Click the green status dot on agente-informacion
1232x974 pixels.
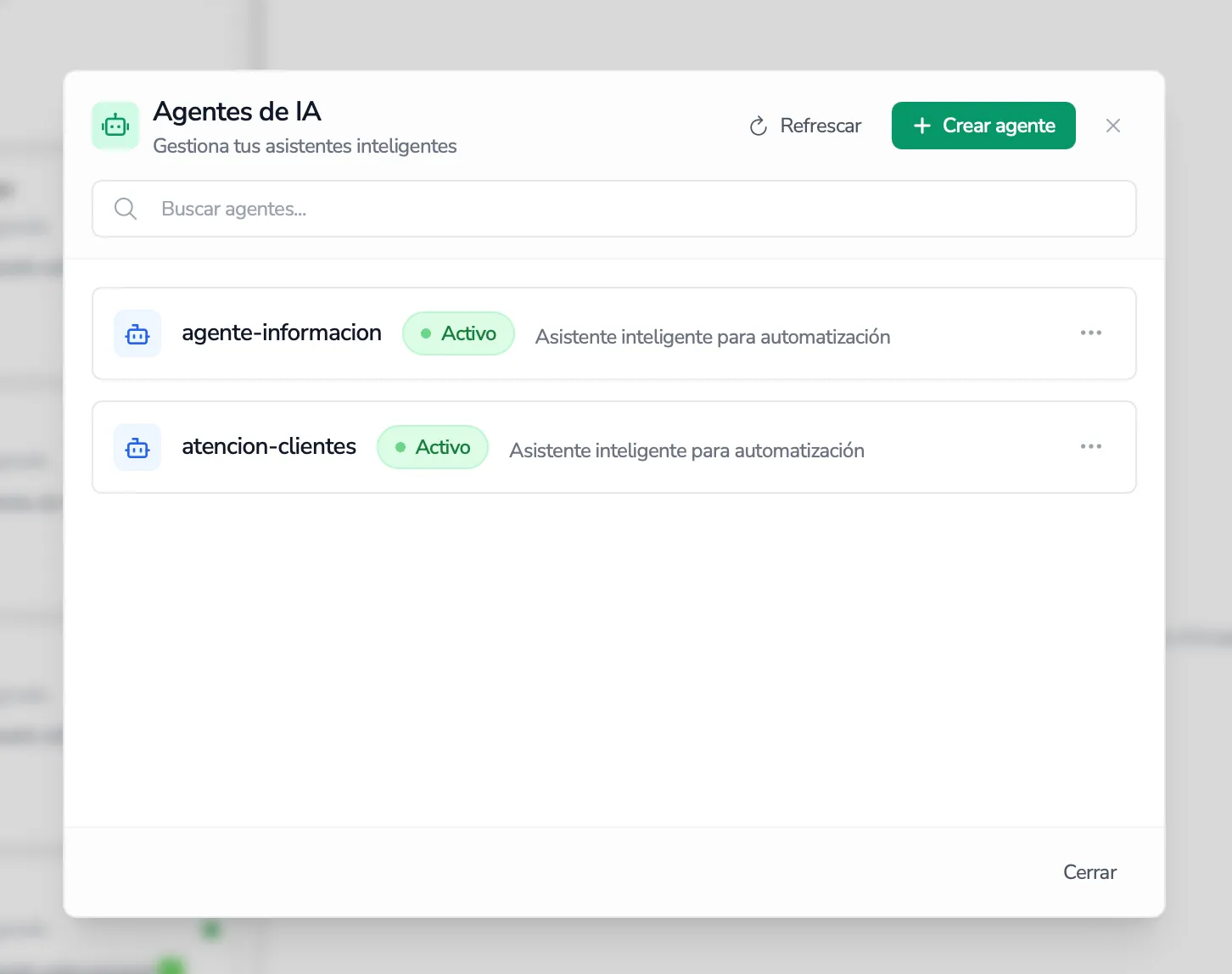click(x=427, y=333)
